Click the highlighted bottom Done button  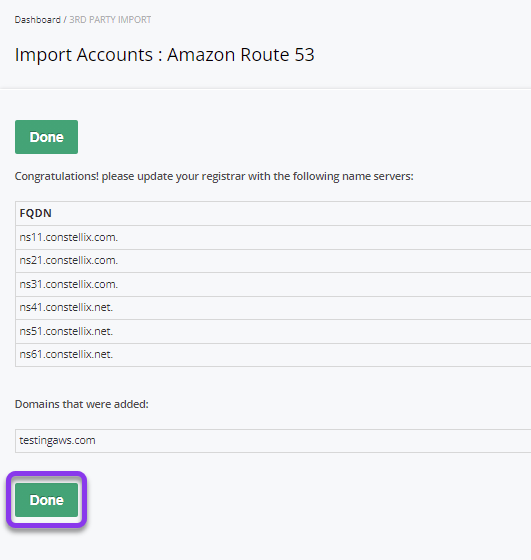[x=46, y=500]
